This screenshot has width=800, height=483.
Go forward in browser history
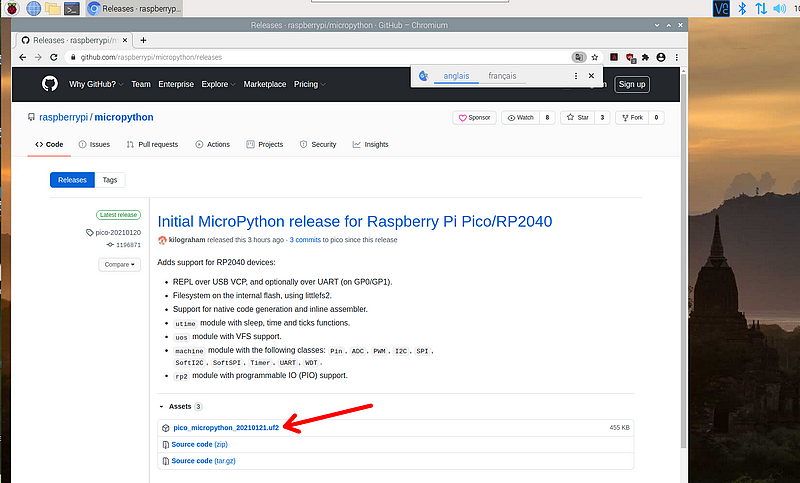point(38,57)
